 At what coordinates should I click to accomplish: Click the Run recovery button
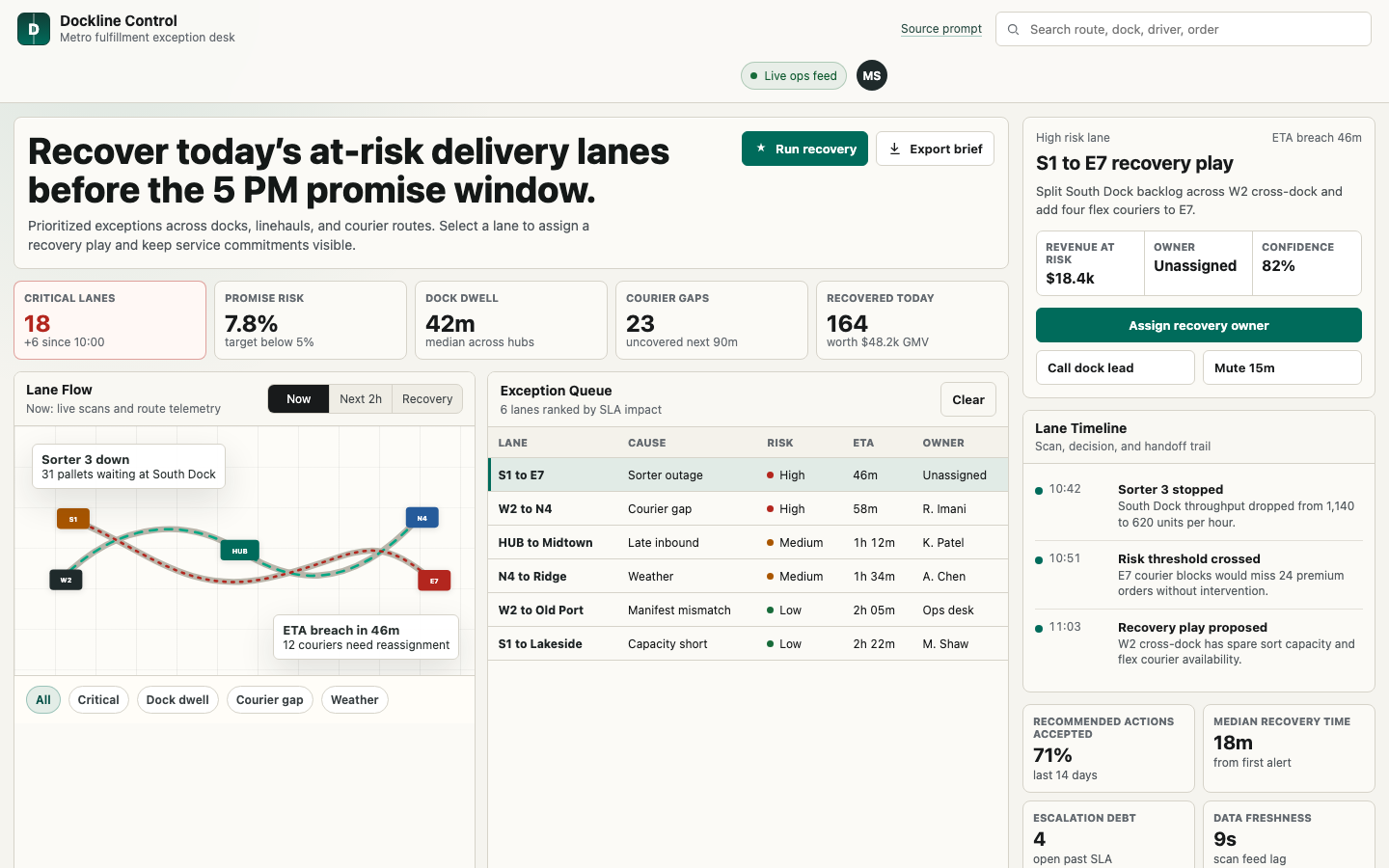(x=804, y=149)
